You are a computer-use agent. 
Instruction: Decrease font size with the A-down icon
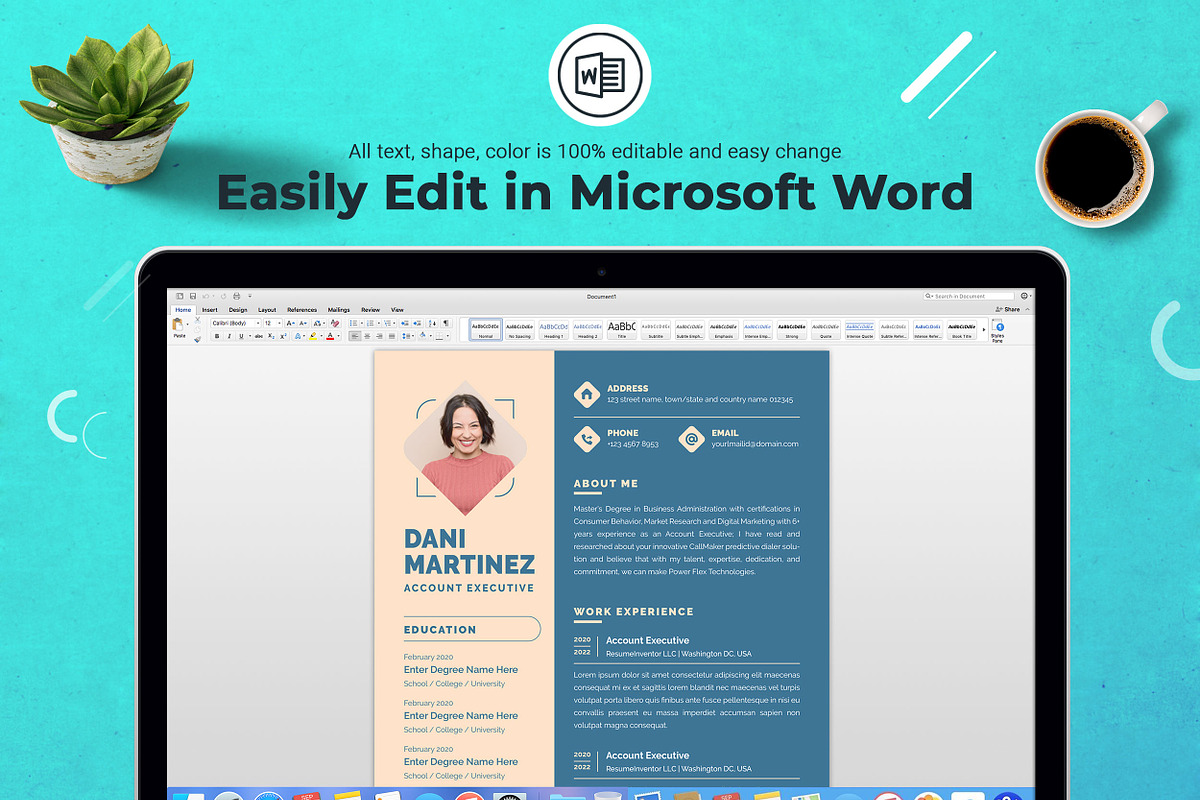point(304,323)
